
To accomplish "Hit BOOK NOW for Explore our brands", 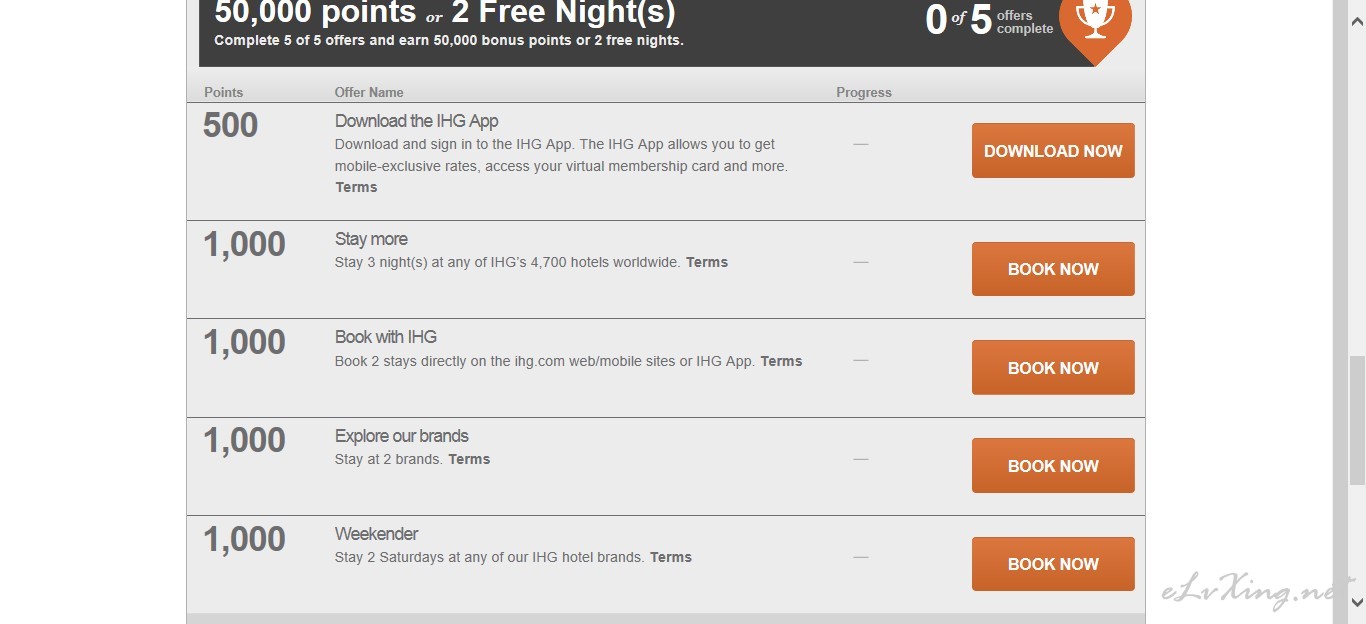I will pyautogui.click(x=1053, y=466).
